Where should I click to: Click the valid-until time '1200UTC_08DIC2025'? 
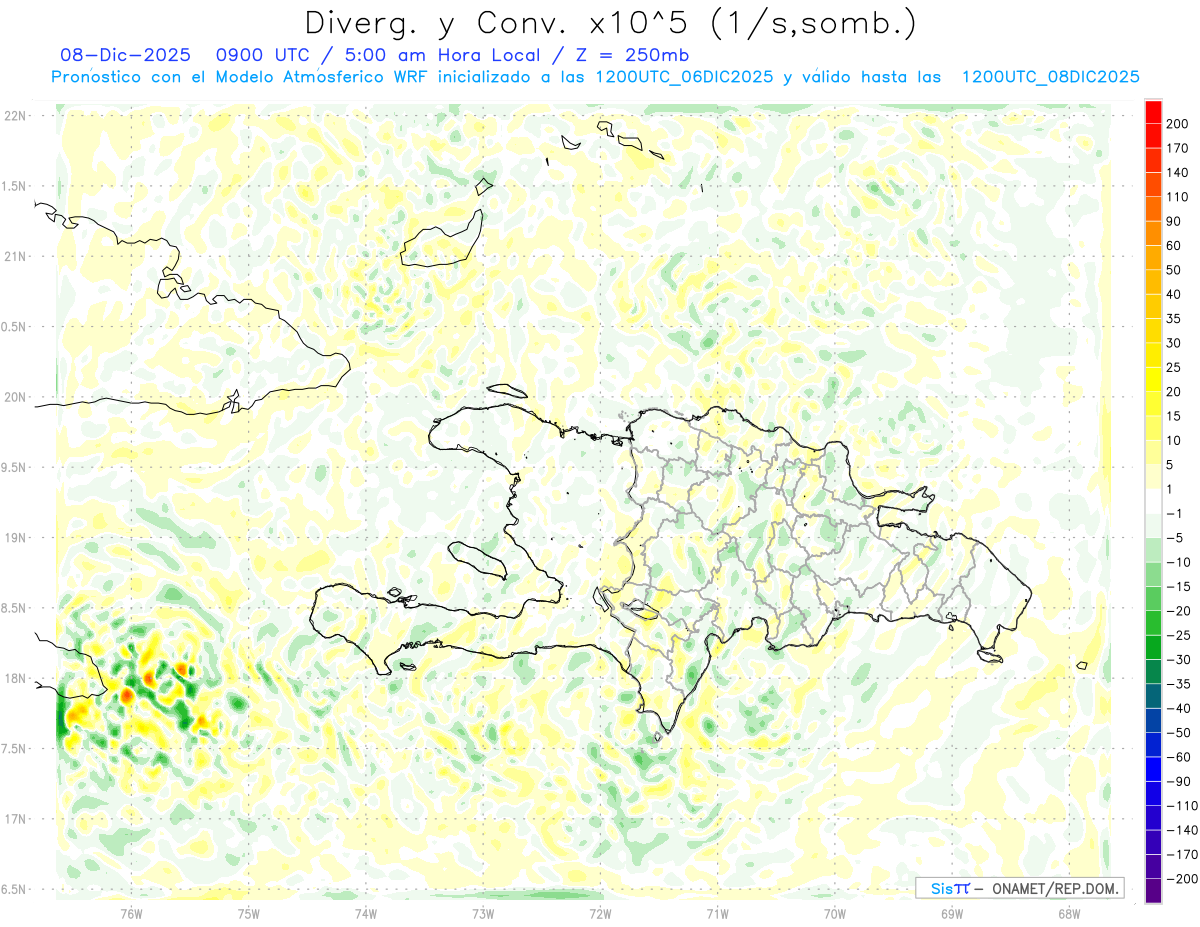click(1050, 77)
